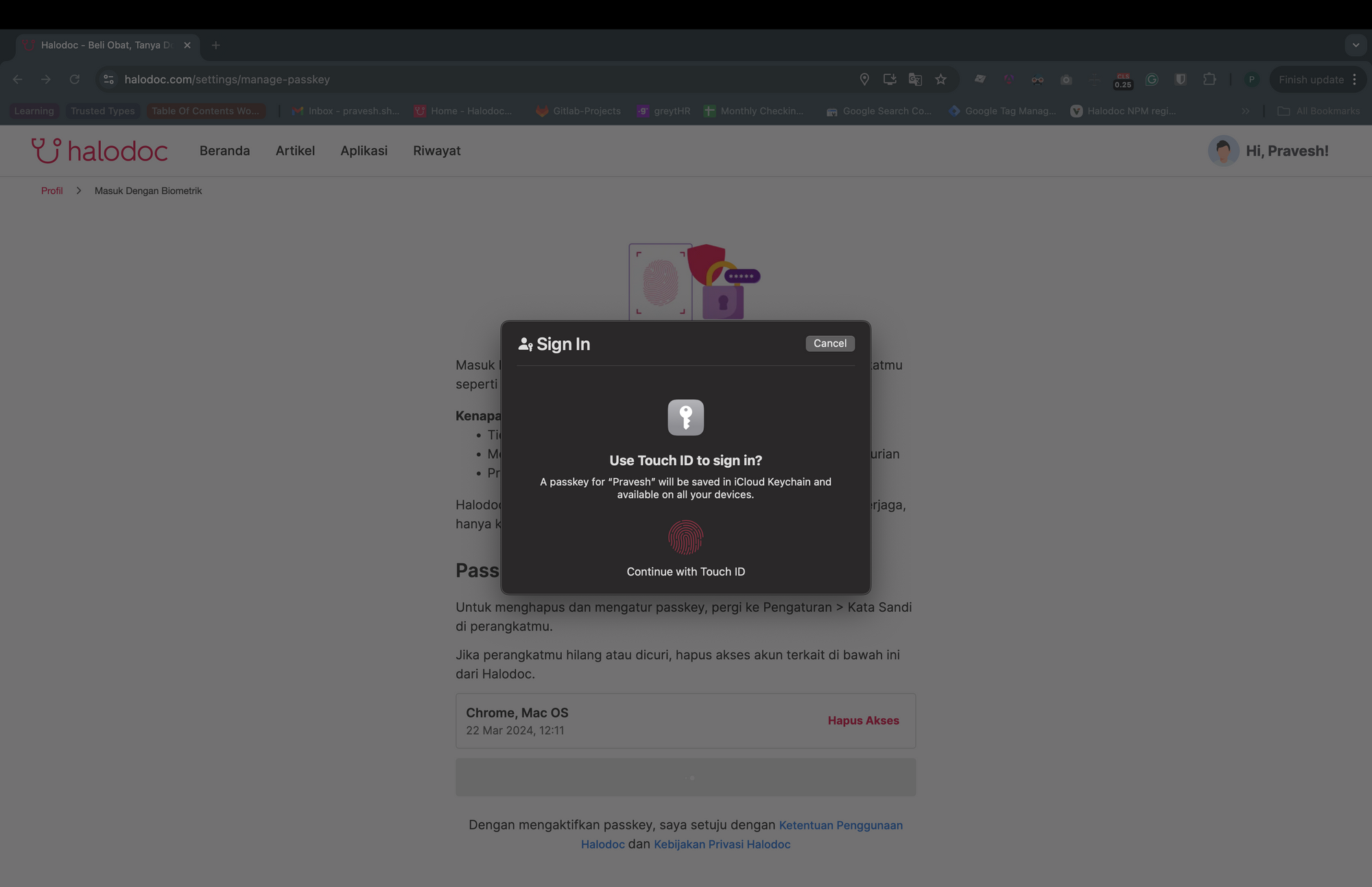
Task: Cancel the Sign In passkey dialog
Action: 829,343
